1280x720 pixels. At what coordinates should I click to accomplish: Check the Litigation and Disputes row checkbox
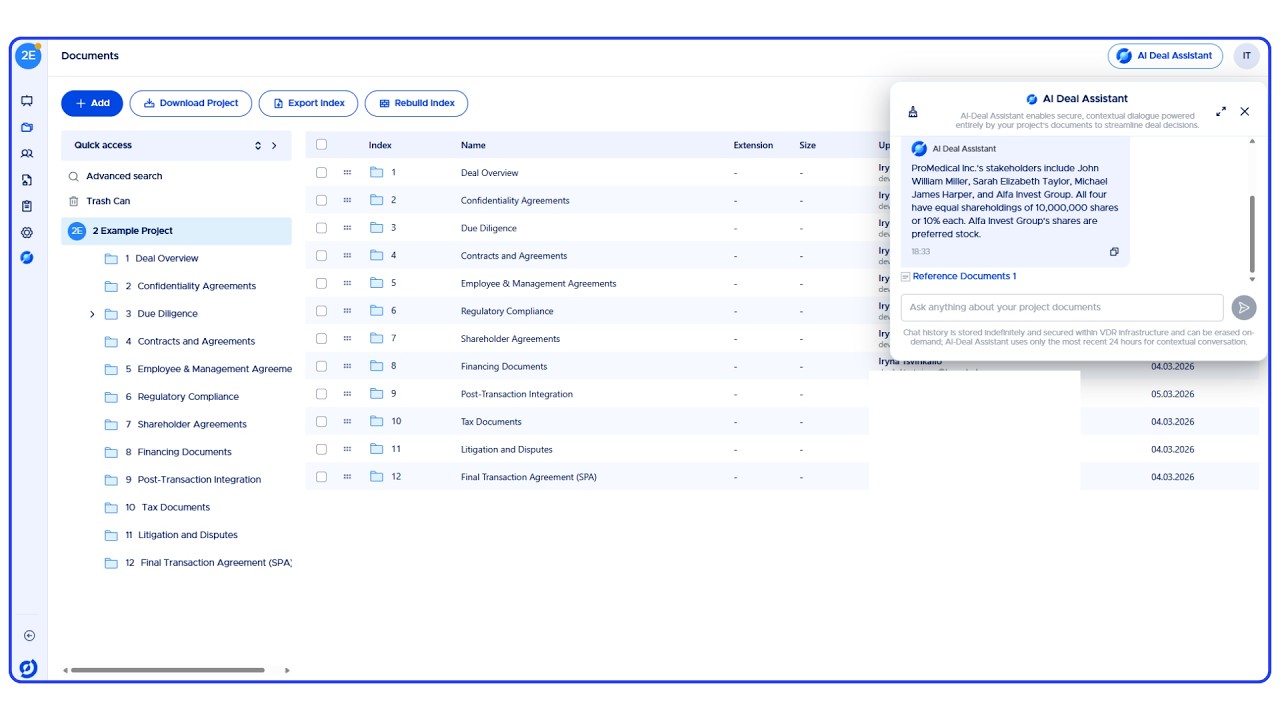click(321, 449)
